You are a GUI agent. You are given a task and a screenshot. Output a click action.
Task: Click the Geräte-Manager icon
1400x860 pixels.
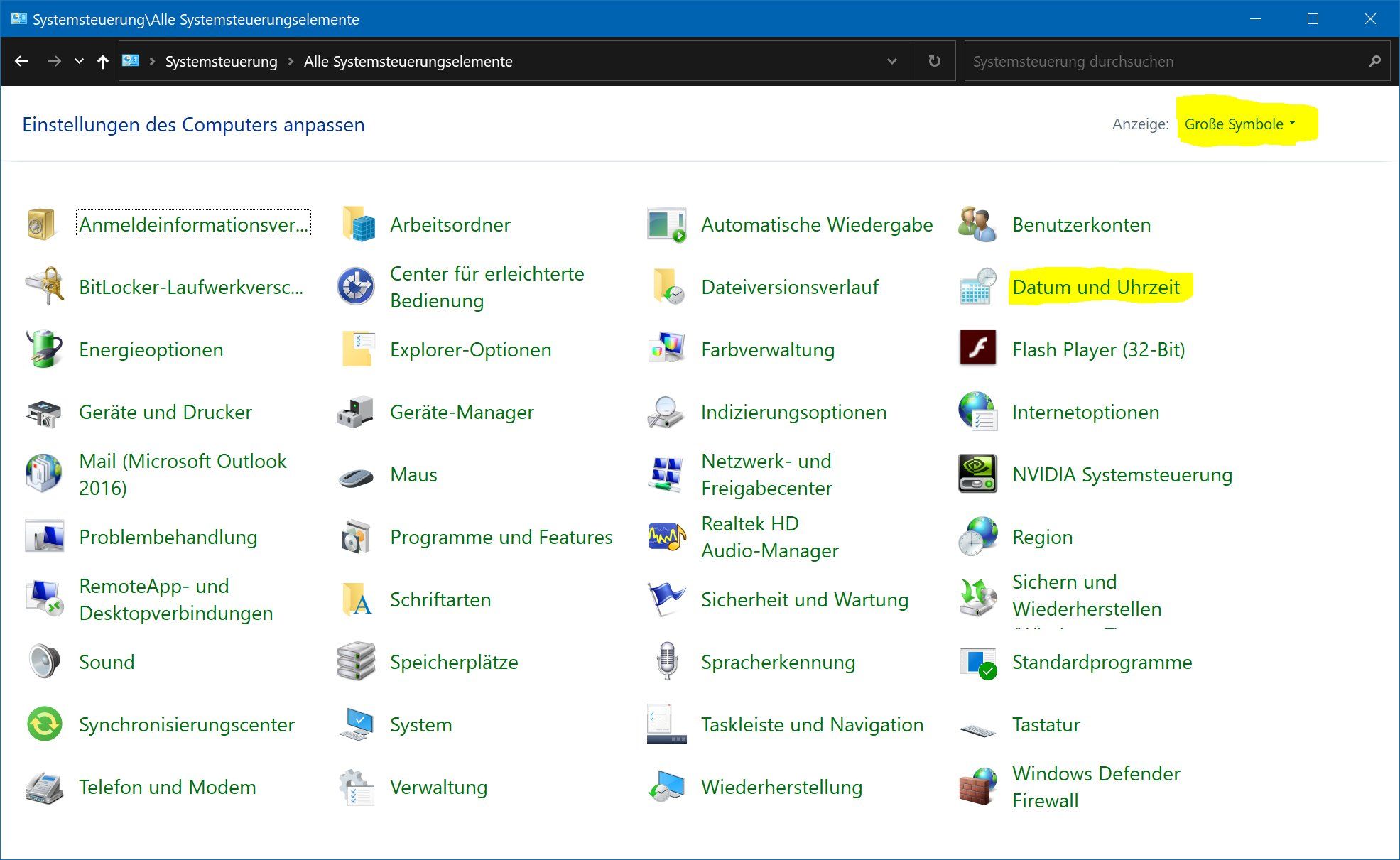point(355,412)
